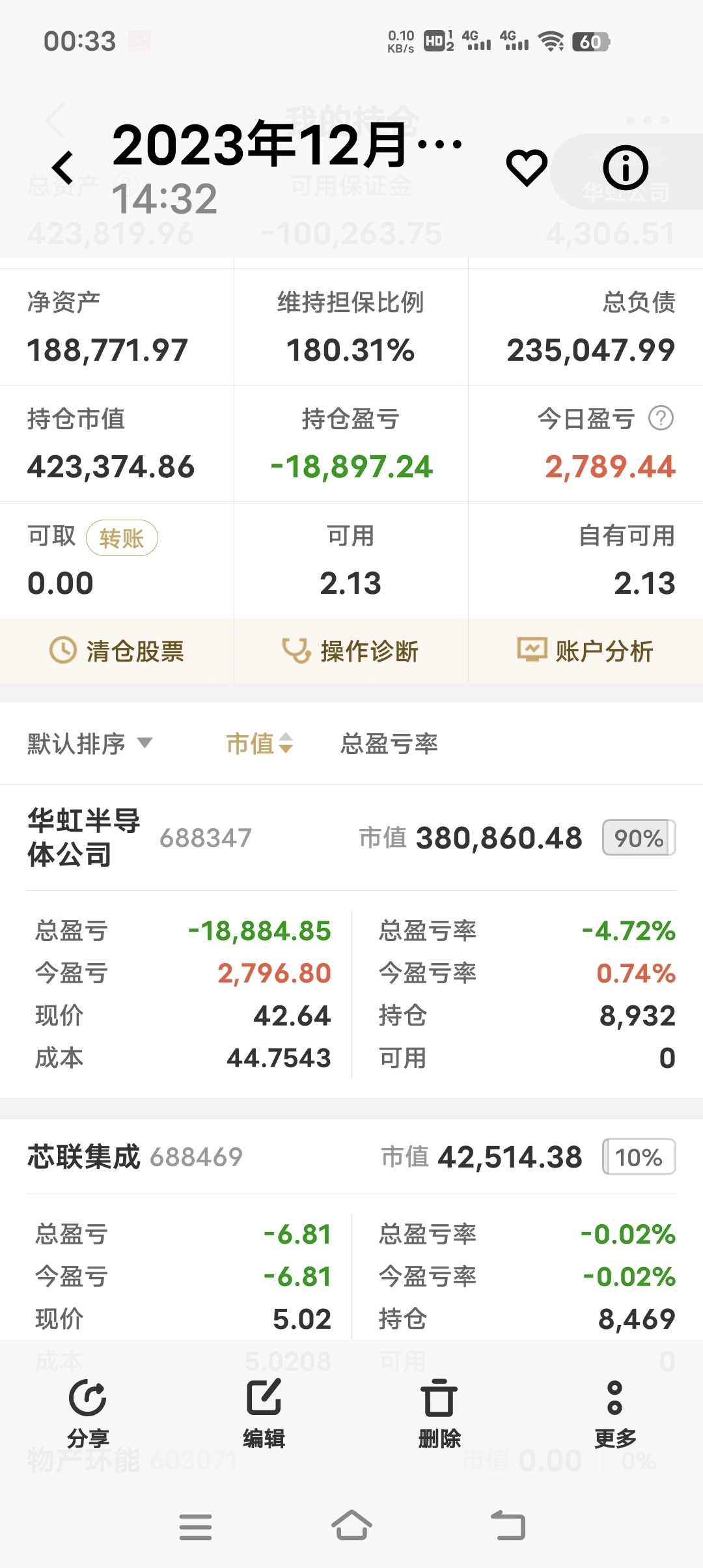Open 芯联集成 holding
This screenshot has height=1568, width=703.
click(x=83, y=1156)
